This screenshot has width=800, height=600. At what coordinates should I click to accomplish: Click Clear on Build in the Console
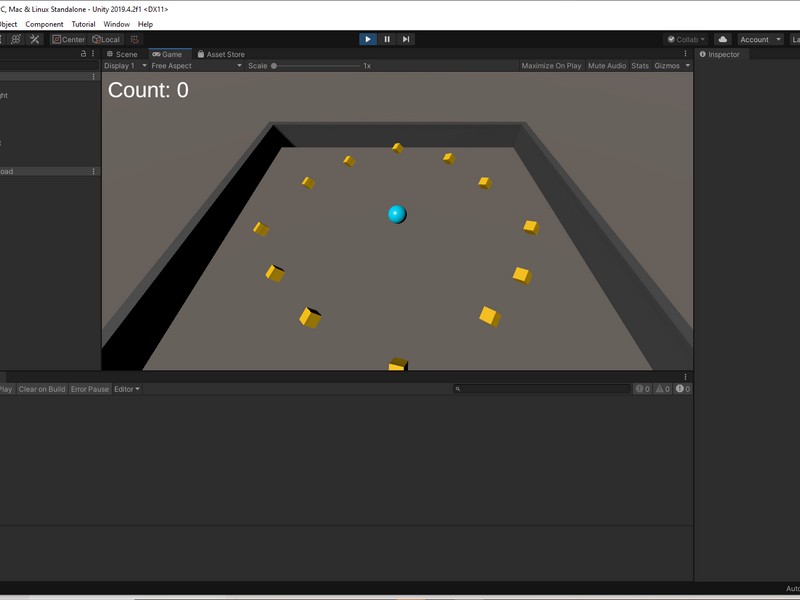coord(42,387)
